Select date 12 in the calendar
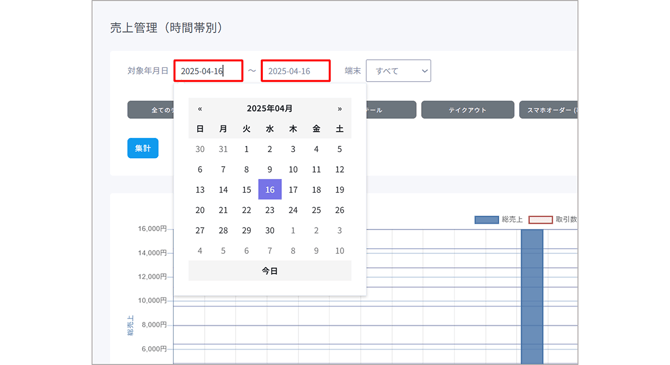Viewport: 670px width, 365px height. pyautogui.click(x=340, y=170)
